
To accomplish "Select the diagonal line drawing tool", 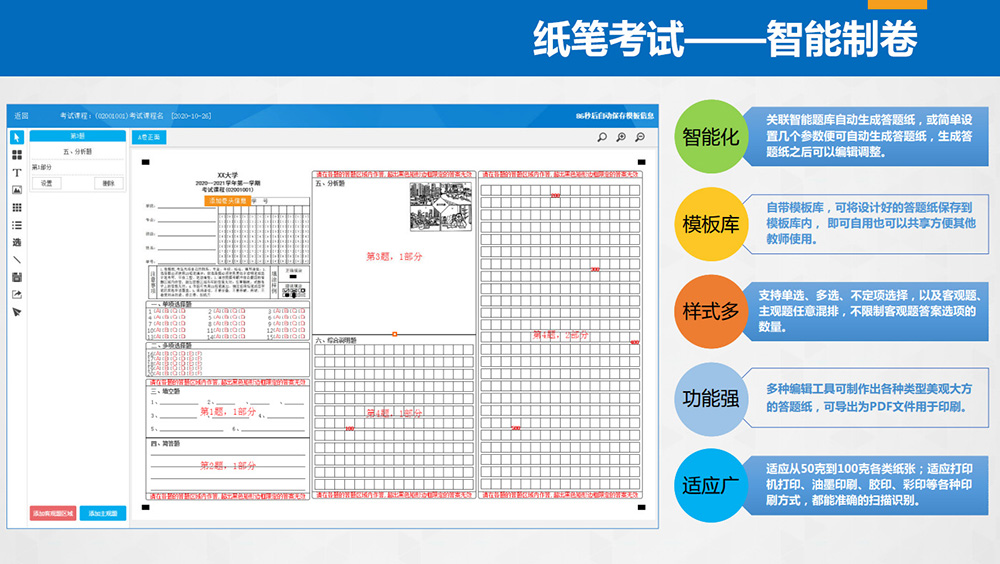I will pyautogui.click(x=17, y=260).
